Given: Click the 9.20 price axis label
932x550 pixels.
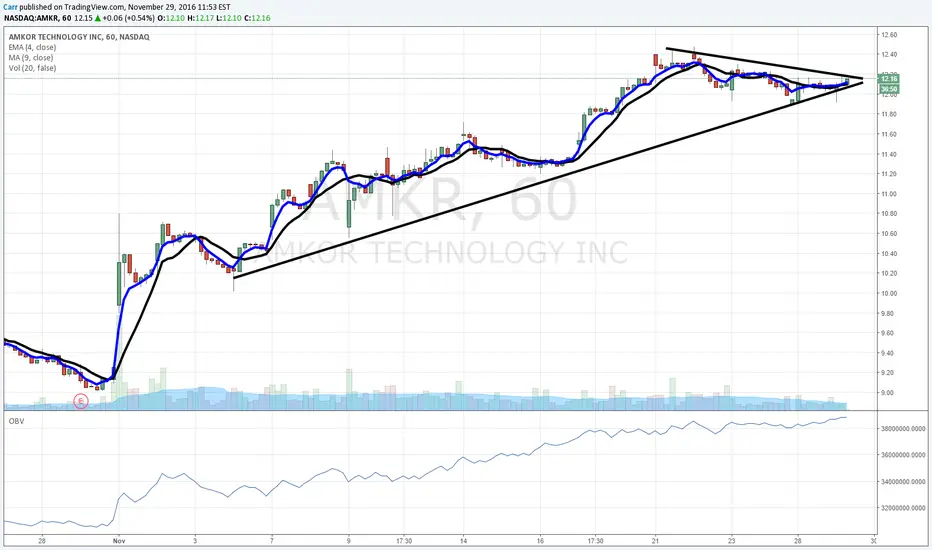Looking at the screenshot, I should [889, 373].
